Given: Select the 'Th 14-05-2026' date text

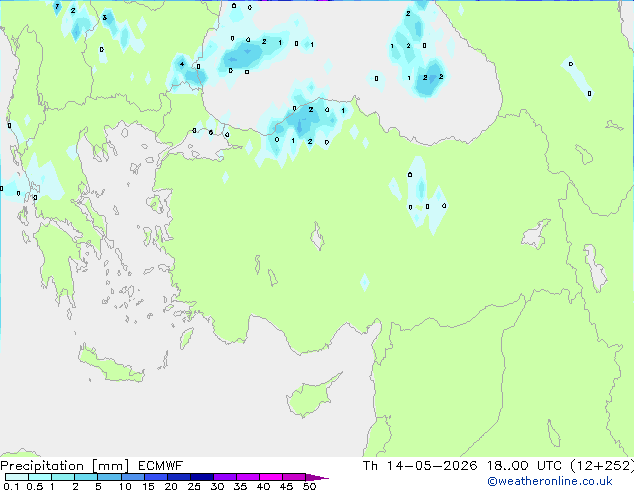Looking at the screenshot, I should click(x=420, y=466).
